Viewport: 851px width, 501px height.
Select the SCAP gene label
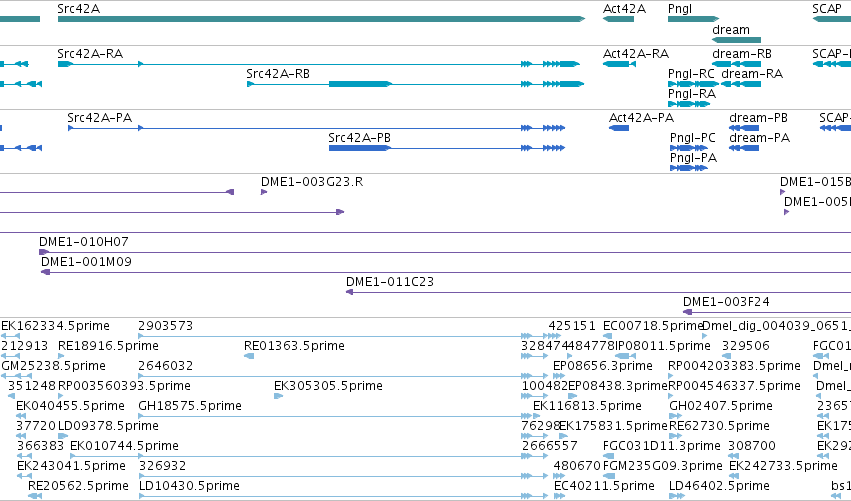[827, 9]
